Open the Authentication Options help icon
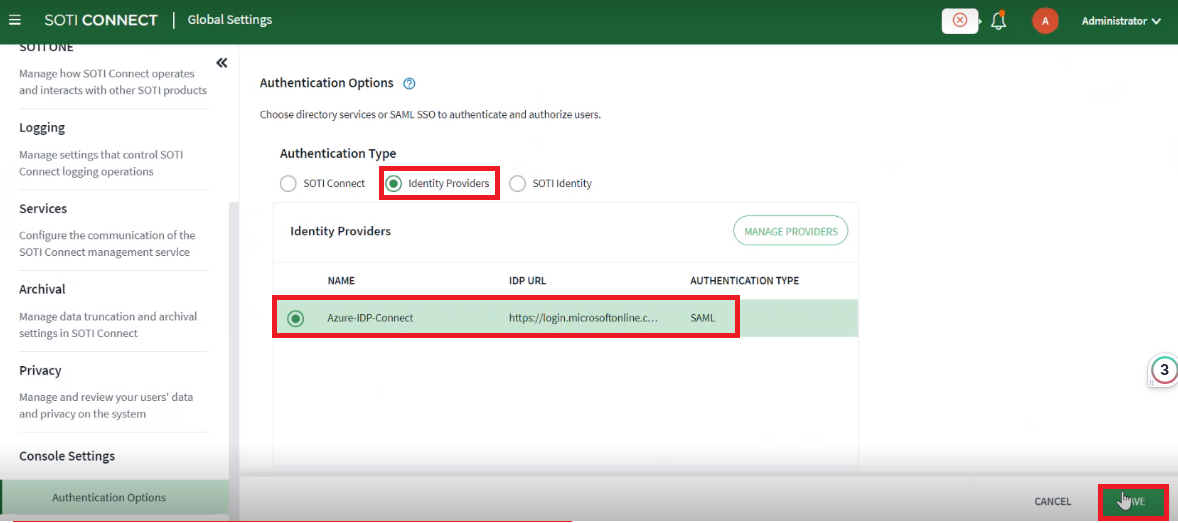The width and height of the screenshot is (1178, 523). point(409,84)
